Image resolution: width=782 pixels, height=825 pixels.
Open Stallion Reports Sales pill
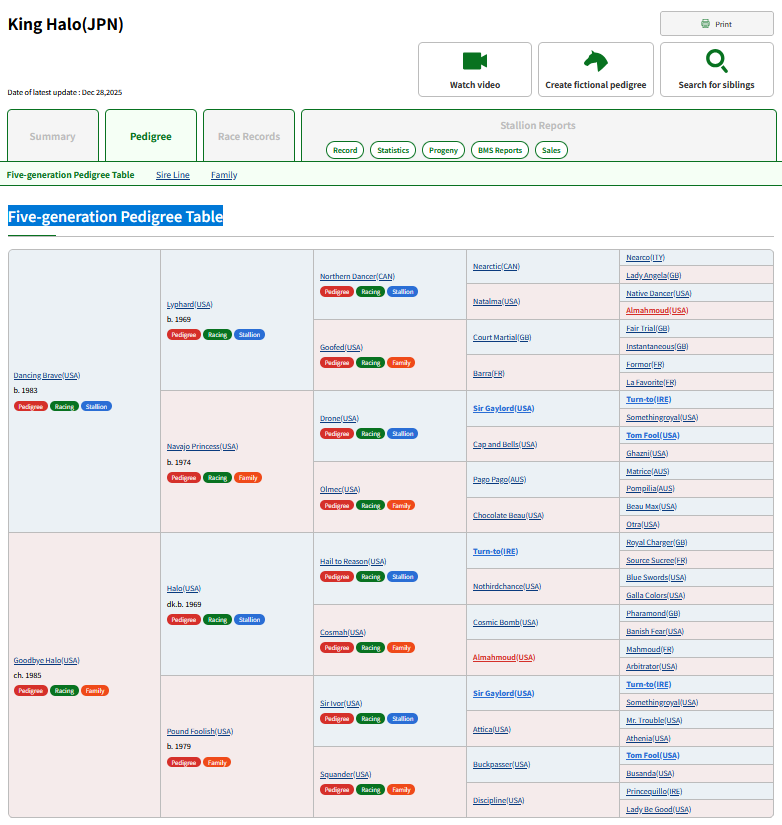551,150
